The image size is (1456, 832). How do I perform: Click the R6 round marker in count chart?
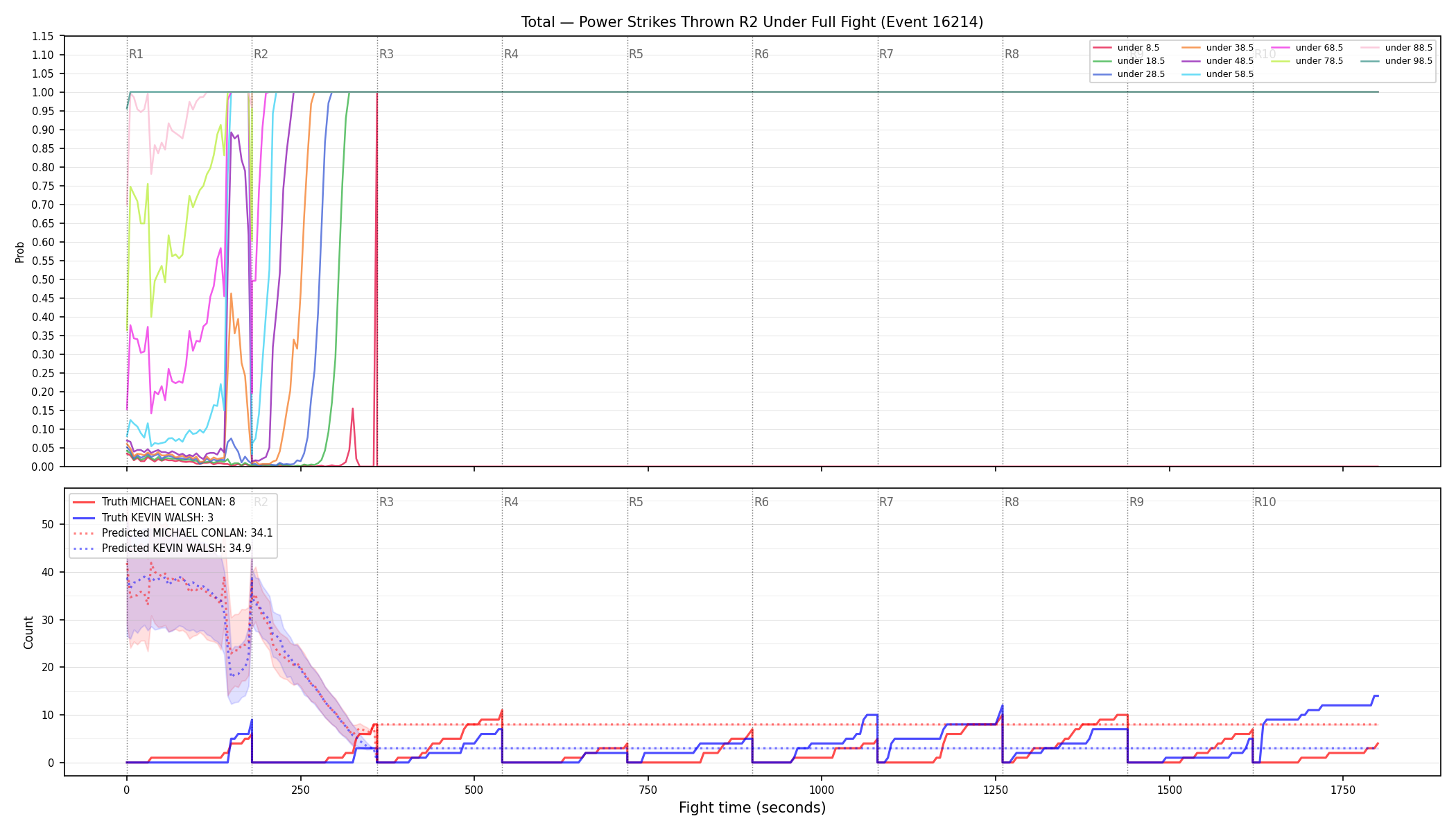[761, 502]
